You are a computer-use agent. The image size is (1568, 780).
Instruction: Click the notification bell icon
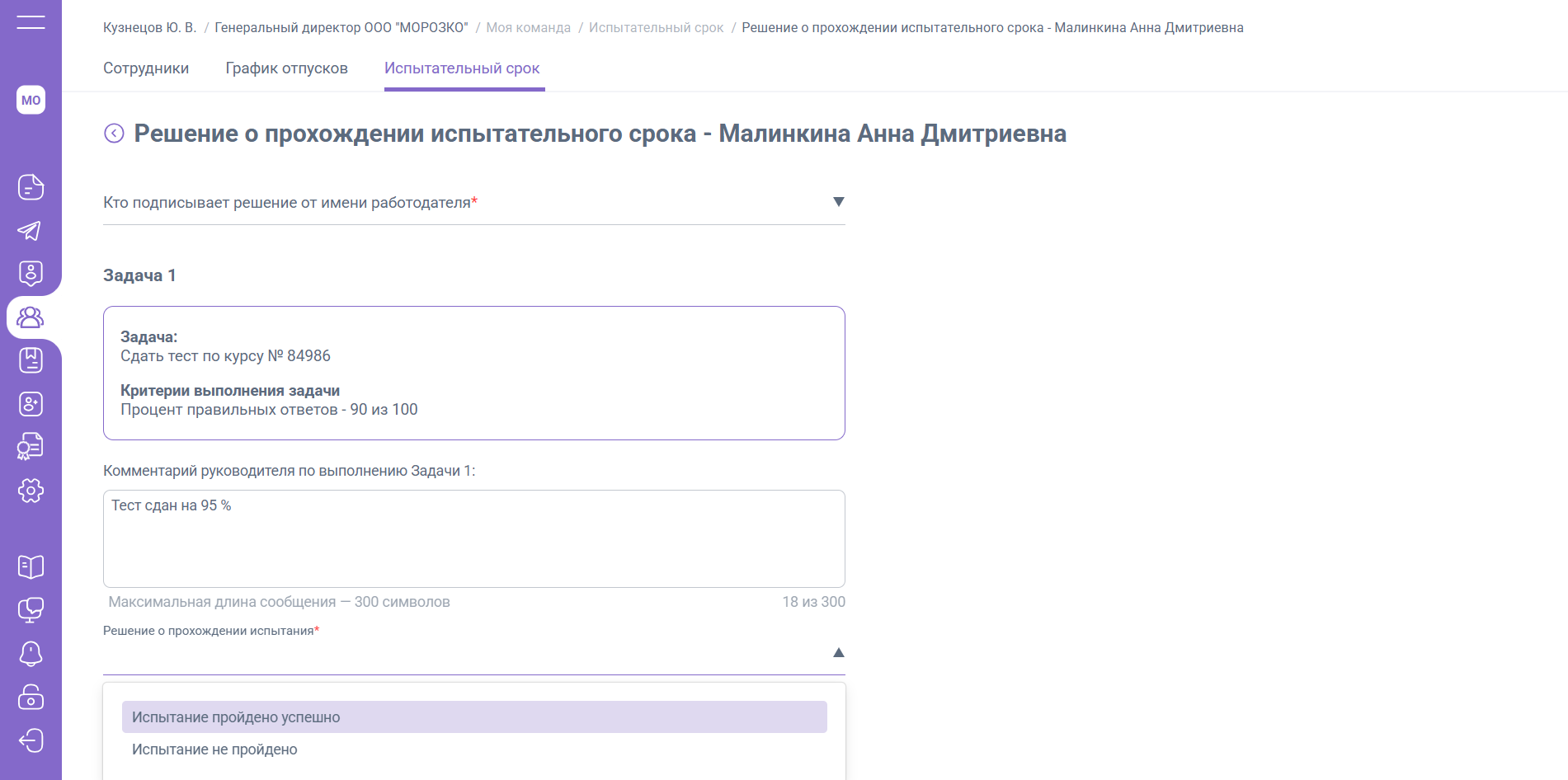[31, 653]
